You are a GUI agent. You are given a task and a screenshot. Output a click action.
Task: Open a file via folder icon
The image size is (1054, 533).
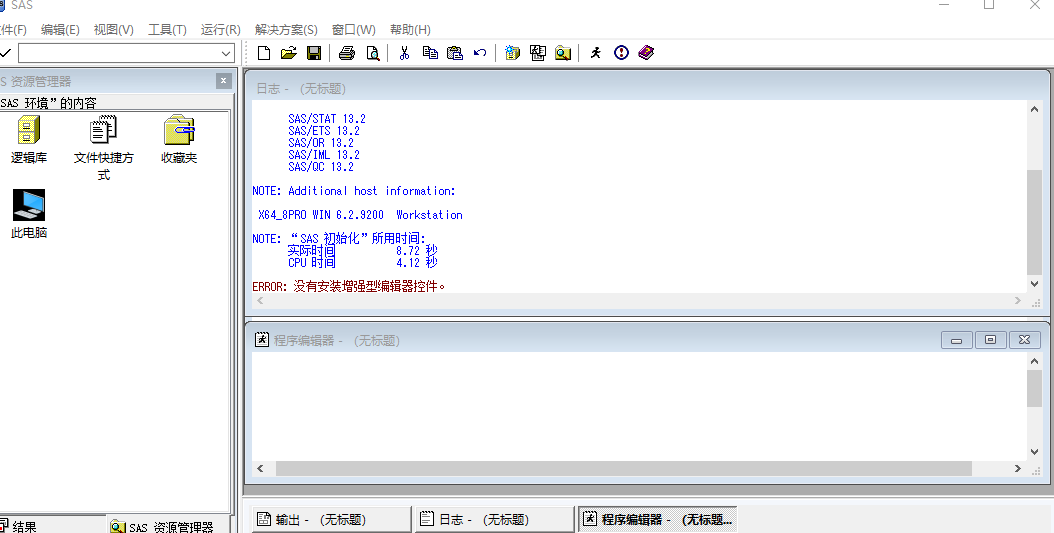tap(288, 52)
